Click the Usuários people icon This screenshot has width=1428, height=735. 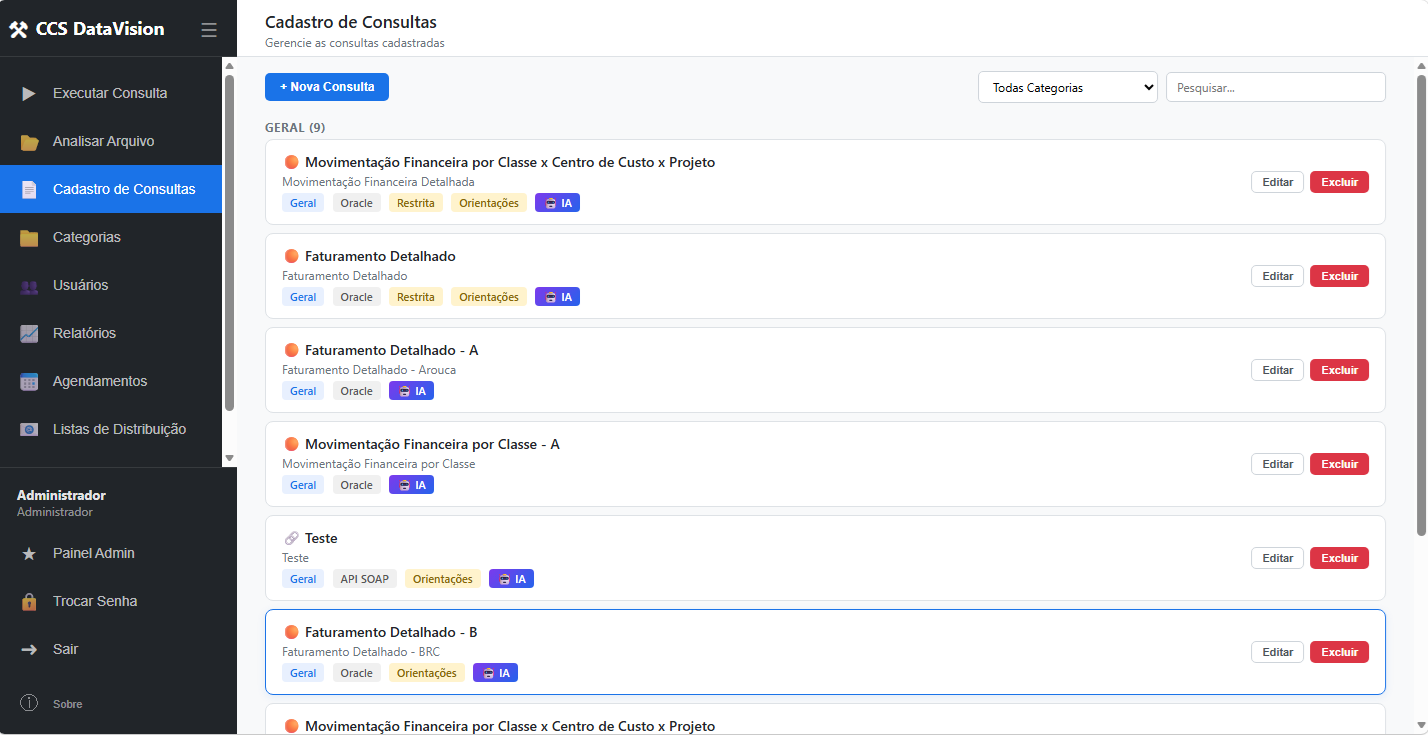tap(29, 286)
